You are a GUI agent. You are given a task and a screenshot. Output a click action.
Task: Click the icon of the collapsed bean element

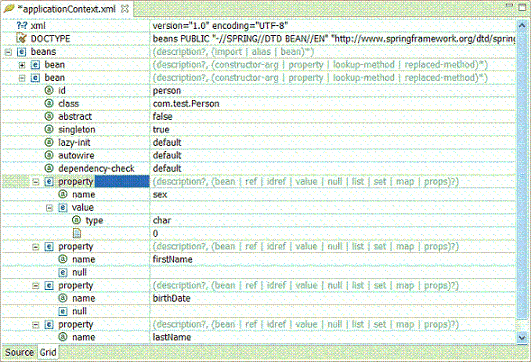(35, 65)
